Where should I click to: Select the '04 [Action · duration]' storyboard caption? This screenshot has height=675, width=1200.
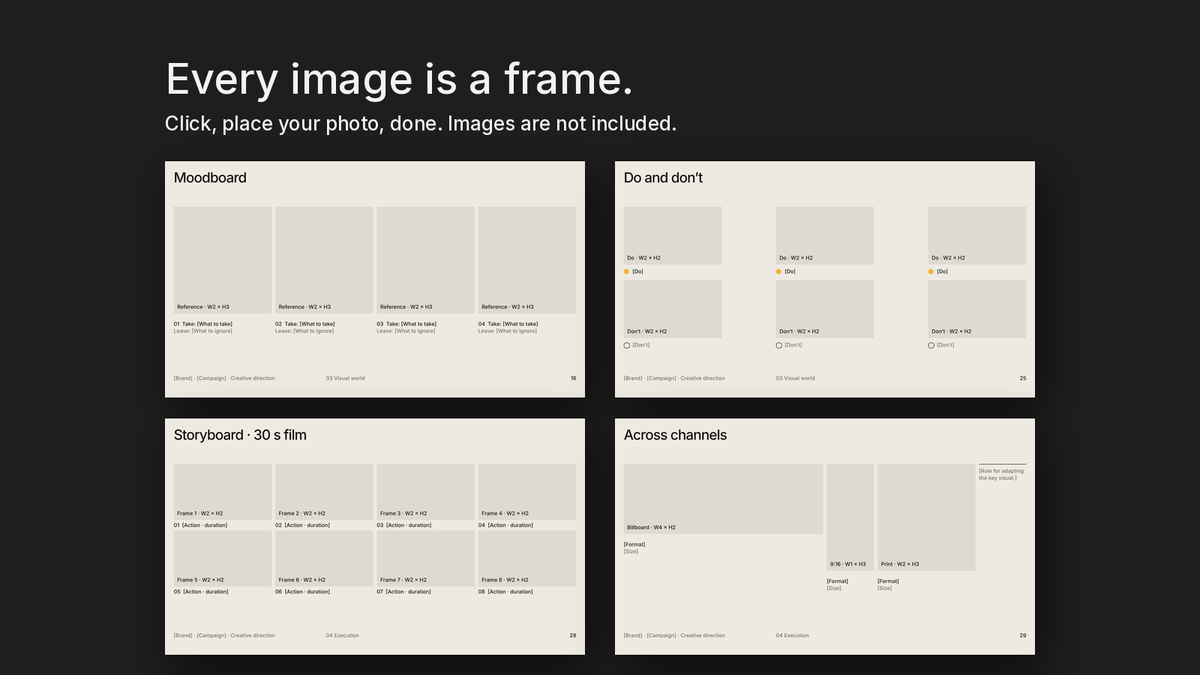pos(505,525)
